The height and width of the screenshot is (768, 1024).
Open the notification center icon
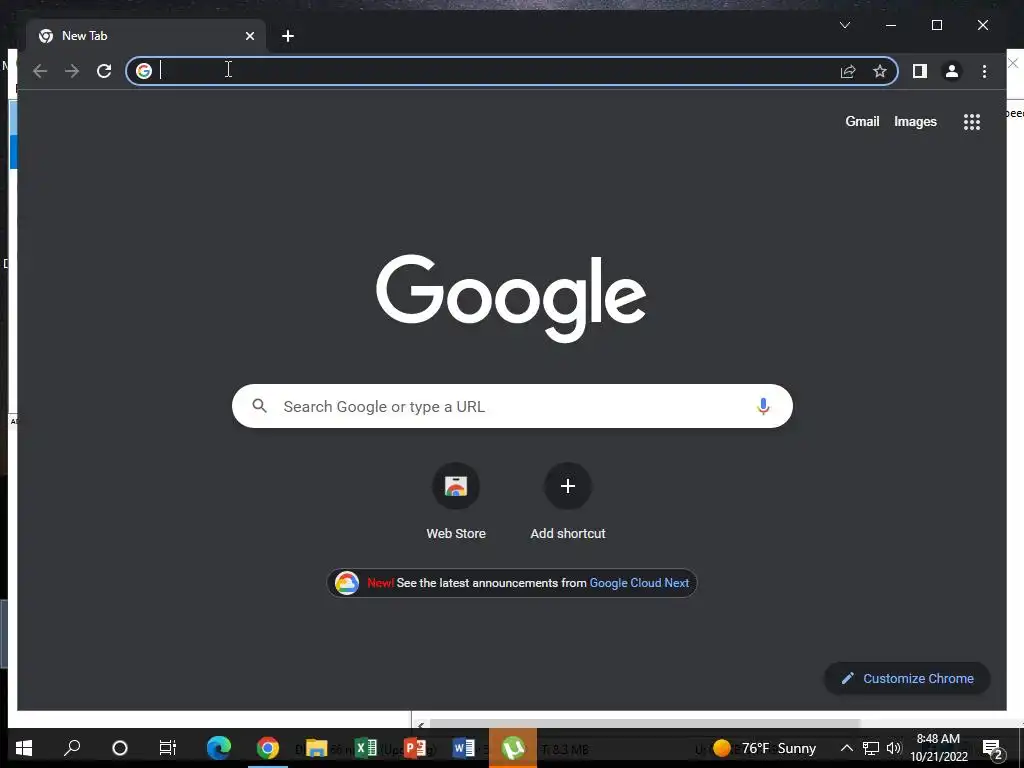[993, 749]
